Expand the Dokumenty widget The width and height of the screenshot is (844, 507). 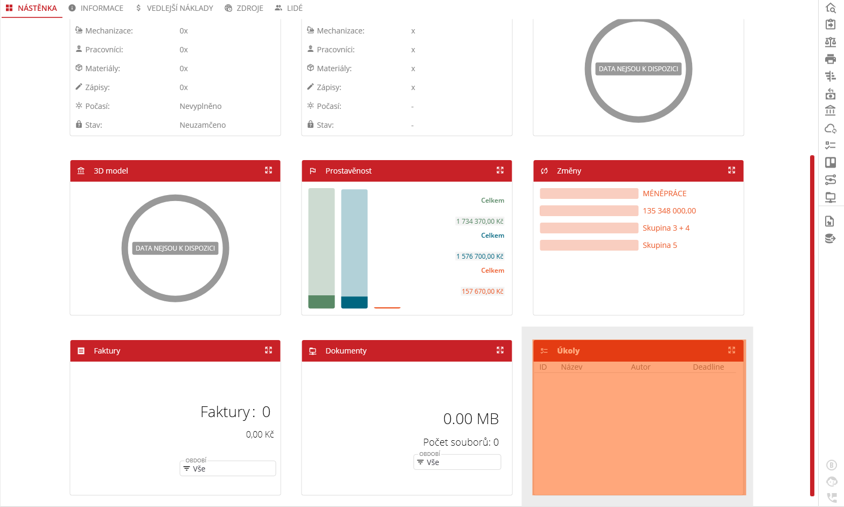pyautogui.click(x=500, y=351)
